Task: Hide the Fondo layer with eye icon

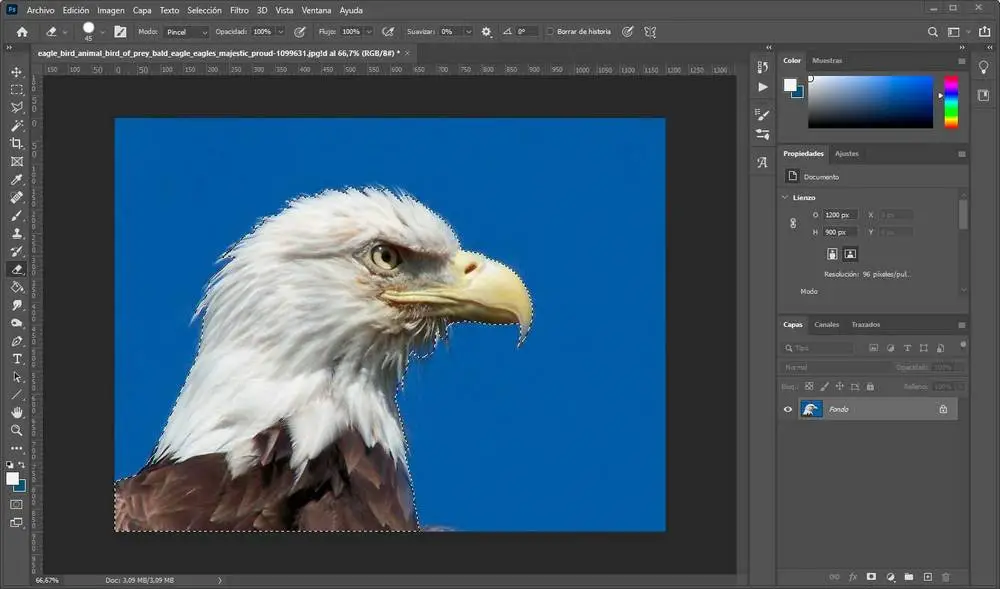Action: [x=788, y=409]
